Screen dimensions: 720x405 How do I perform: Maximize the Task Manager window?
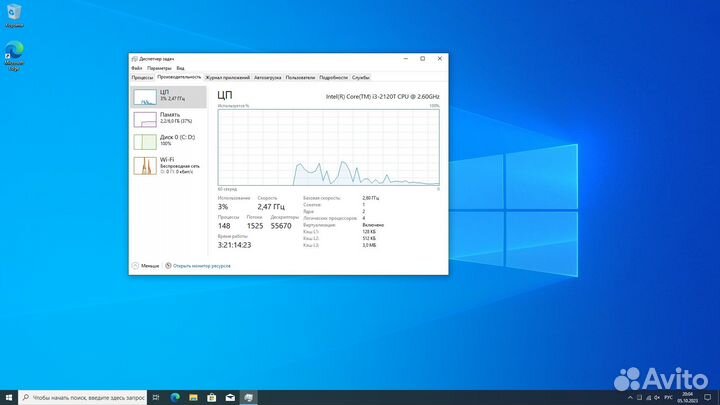[x=422, y=59]
